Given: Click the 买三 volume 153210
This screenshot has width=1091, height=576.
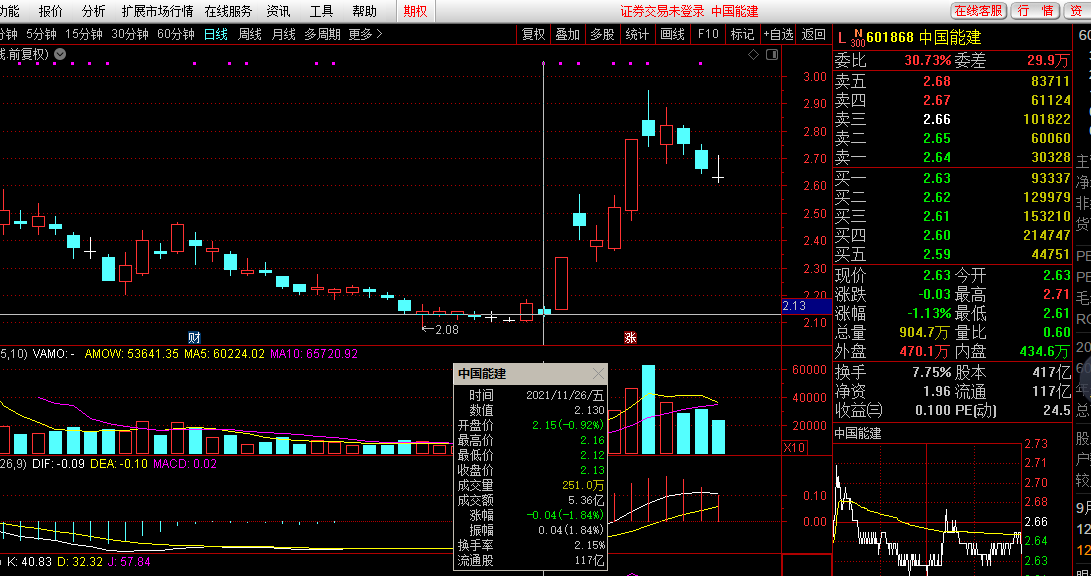Looking at the screenshot, I should [1046, 216].
